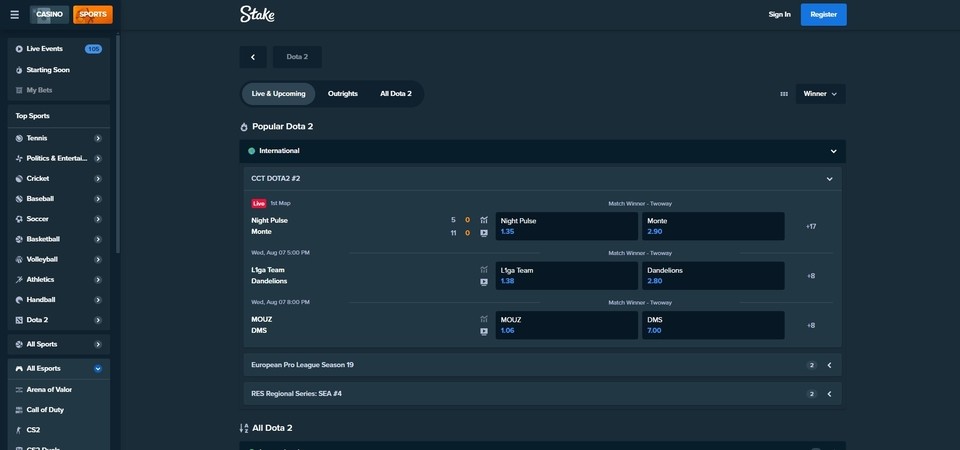Open stream icon for MOUZ vs DMS
The image size is (960, 450).
tap(484, 332)
